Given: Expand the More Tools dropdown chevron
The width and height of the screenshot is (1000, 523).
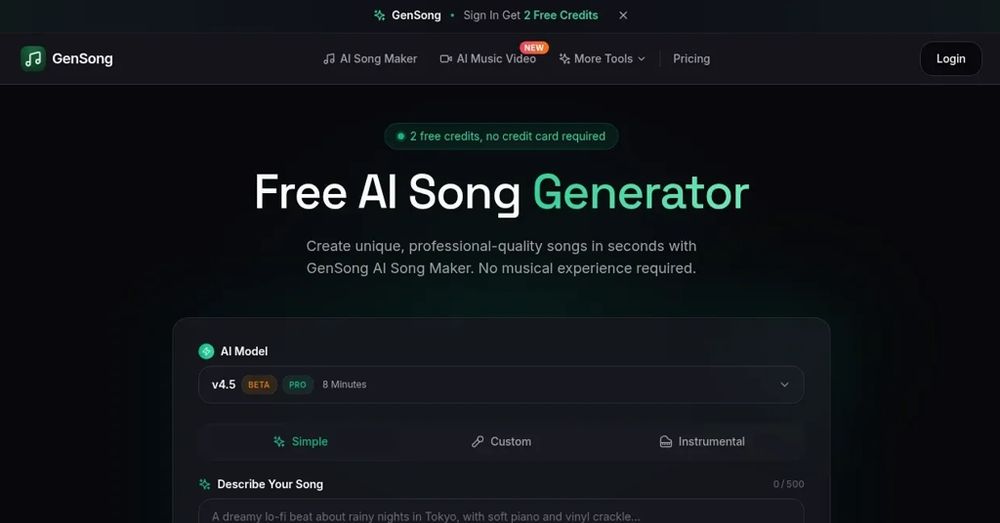Looking at the screenshot, I should point(642,59).
